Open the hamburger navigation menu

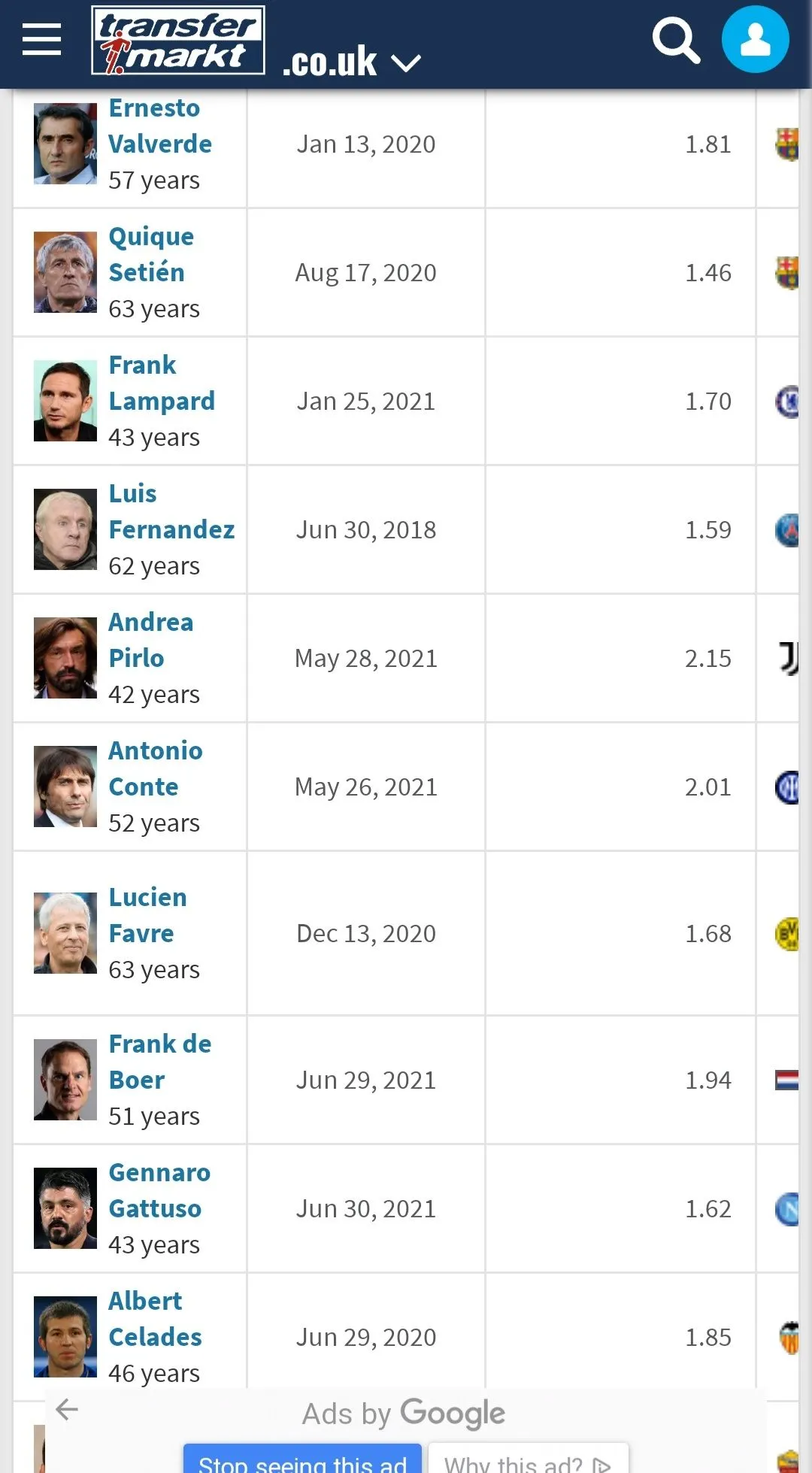pos(41,39)
